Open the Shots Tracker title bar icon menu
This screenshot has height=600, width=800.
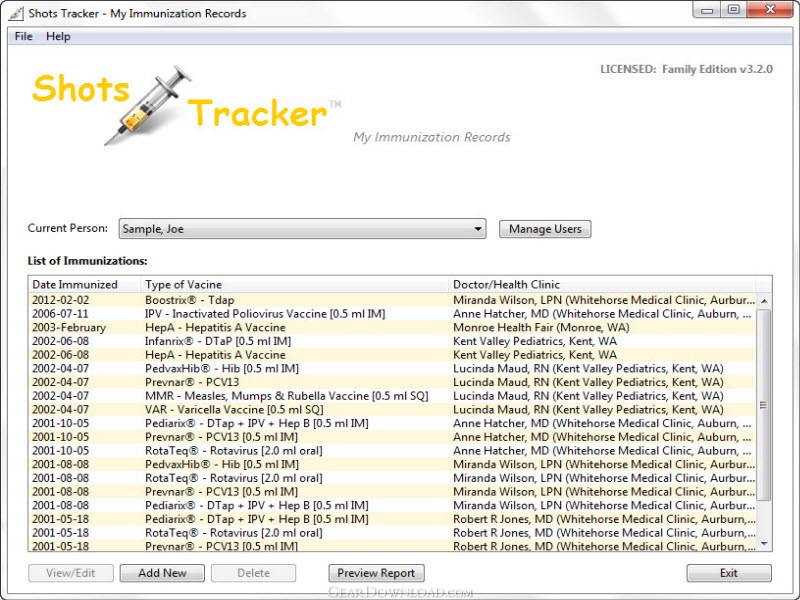tap(16, 13)
